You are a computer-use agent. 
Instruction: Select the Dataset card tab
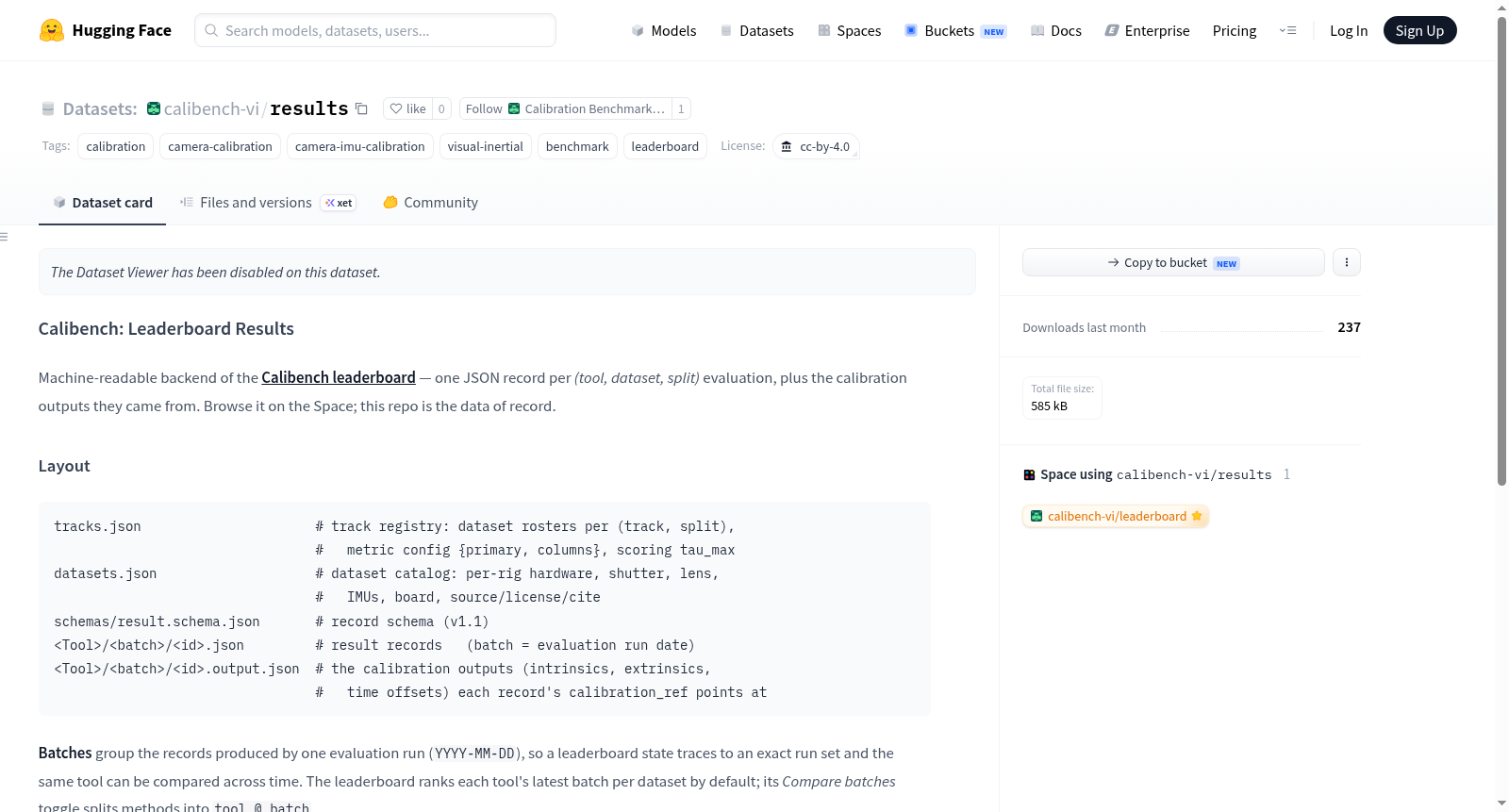(102, 203)
